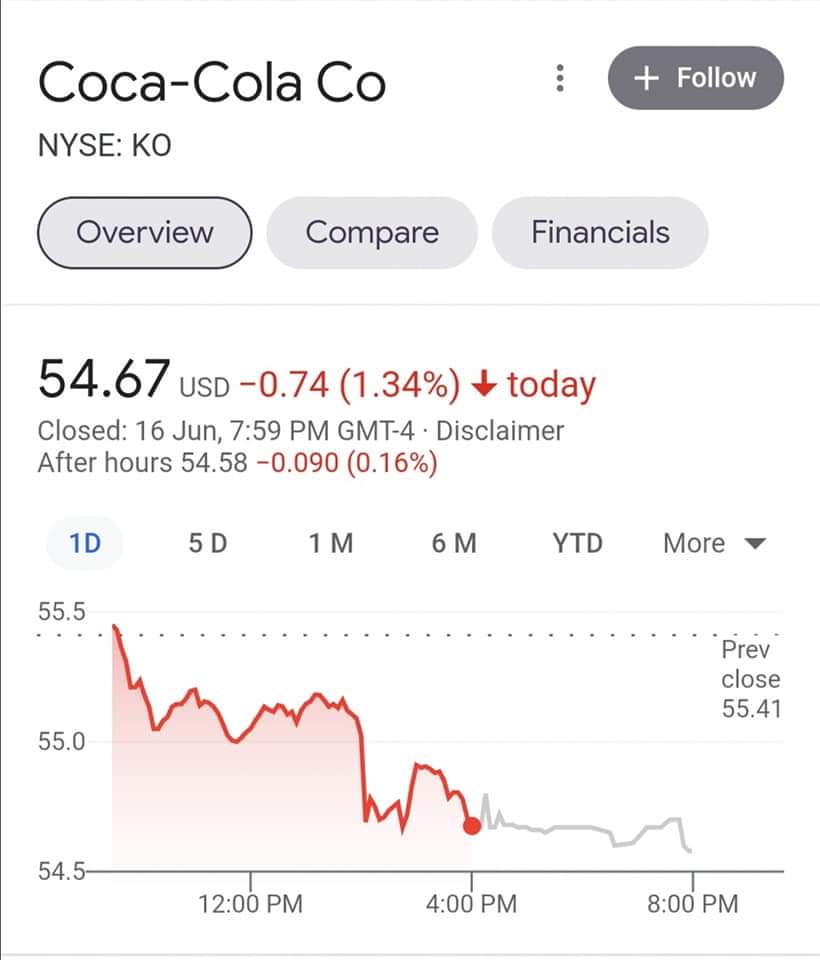Click the red closing dot on chart
The height and width of the screenshot is (960, 820).
click(x=472, y=825)
